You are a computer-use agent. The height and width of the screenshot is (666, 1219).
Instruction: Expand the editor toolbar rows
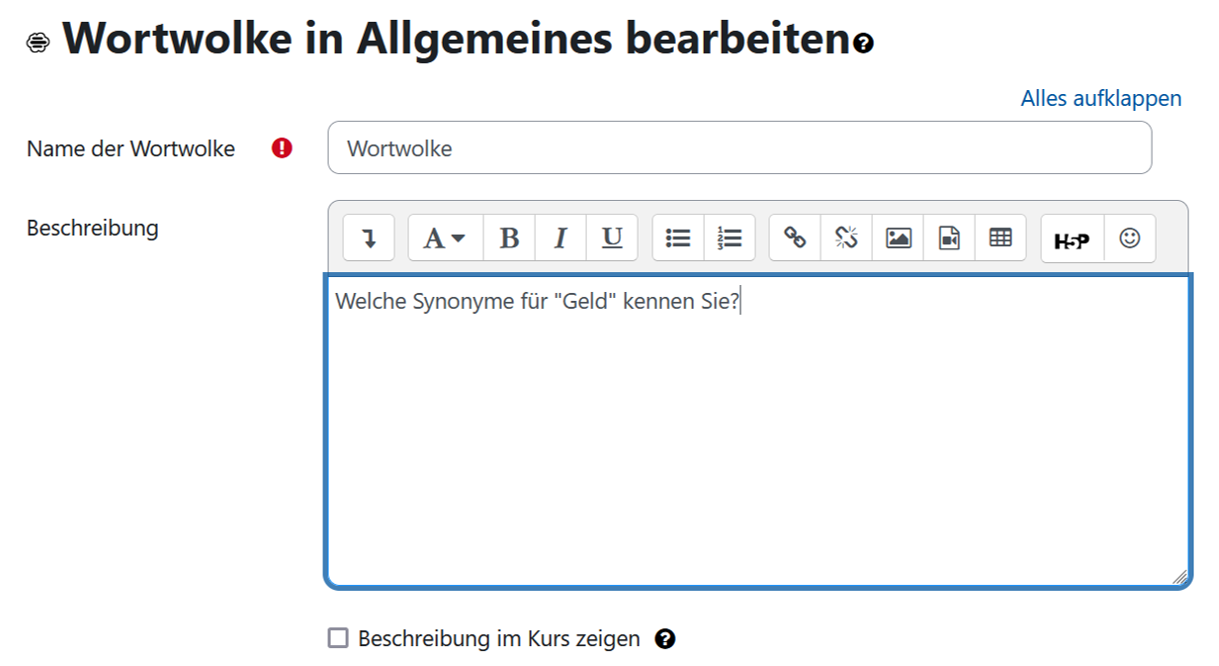(368, 237)
